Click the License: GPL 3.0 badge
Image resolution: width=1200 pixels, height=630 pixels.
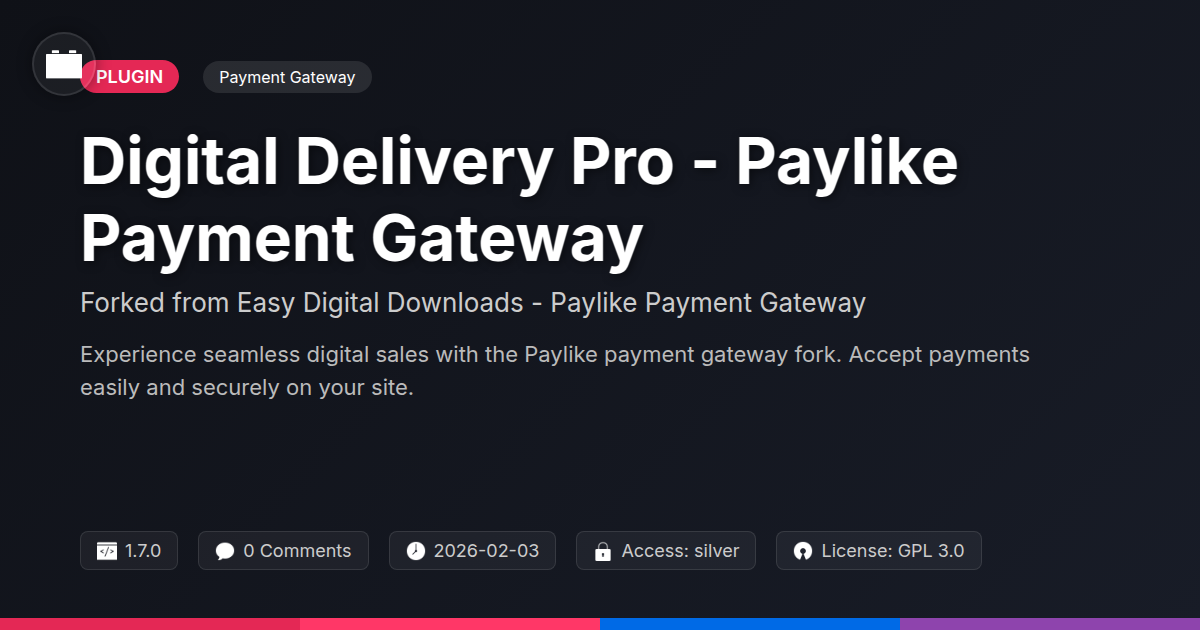pyautogui.click(x=879, y=551)
